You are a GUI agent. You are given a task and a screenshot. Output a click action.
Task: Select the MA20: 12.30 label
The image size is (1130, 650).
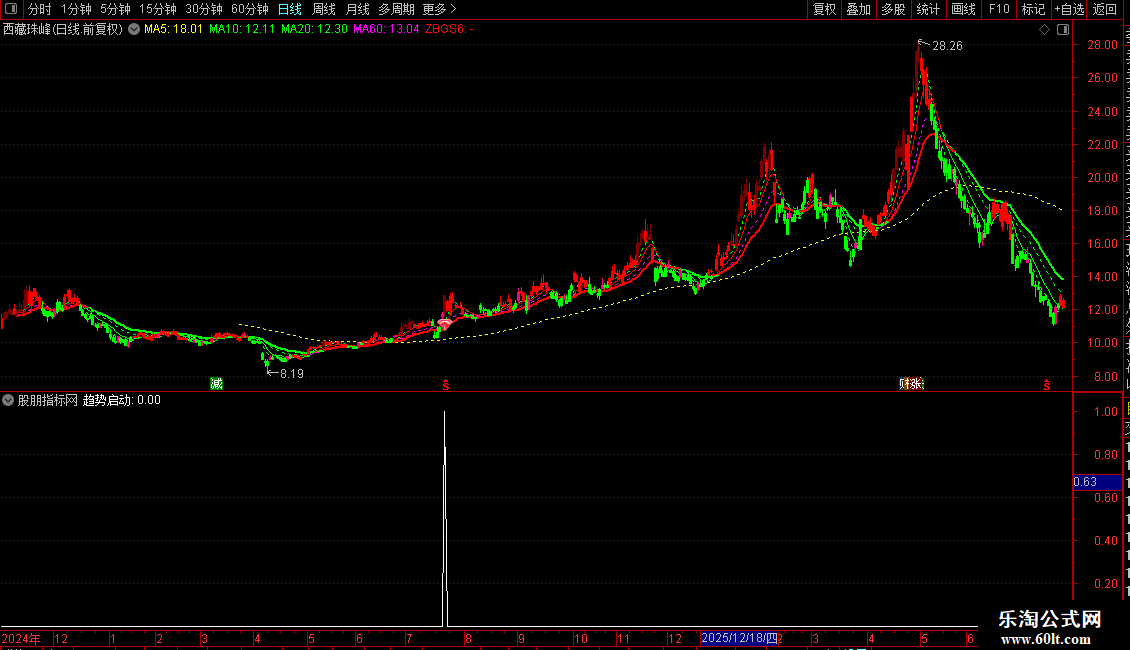coord(314,30)
